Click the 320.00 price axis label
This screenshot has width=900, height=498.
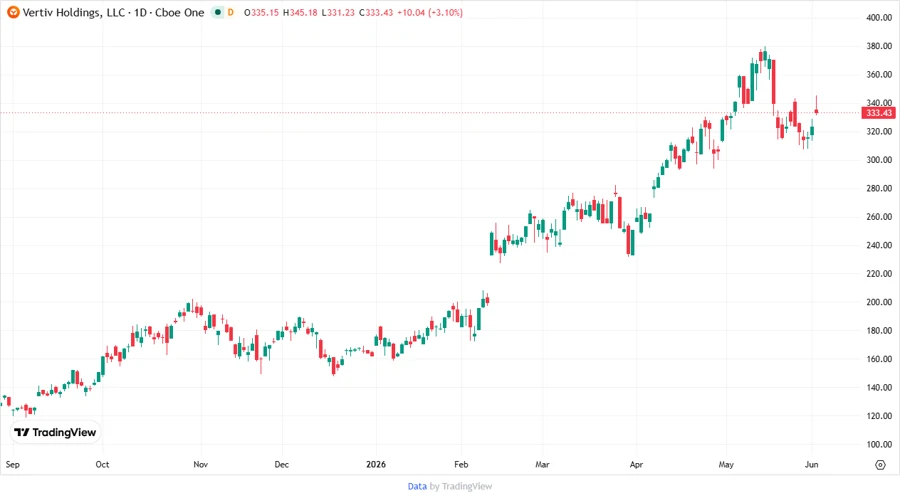879,131
